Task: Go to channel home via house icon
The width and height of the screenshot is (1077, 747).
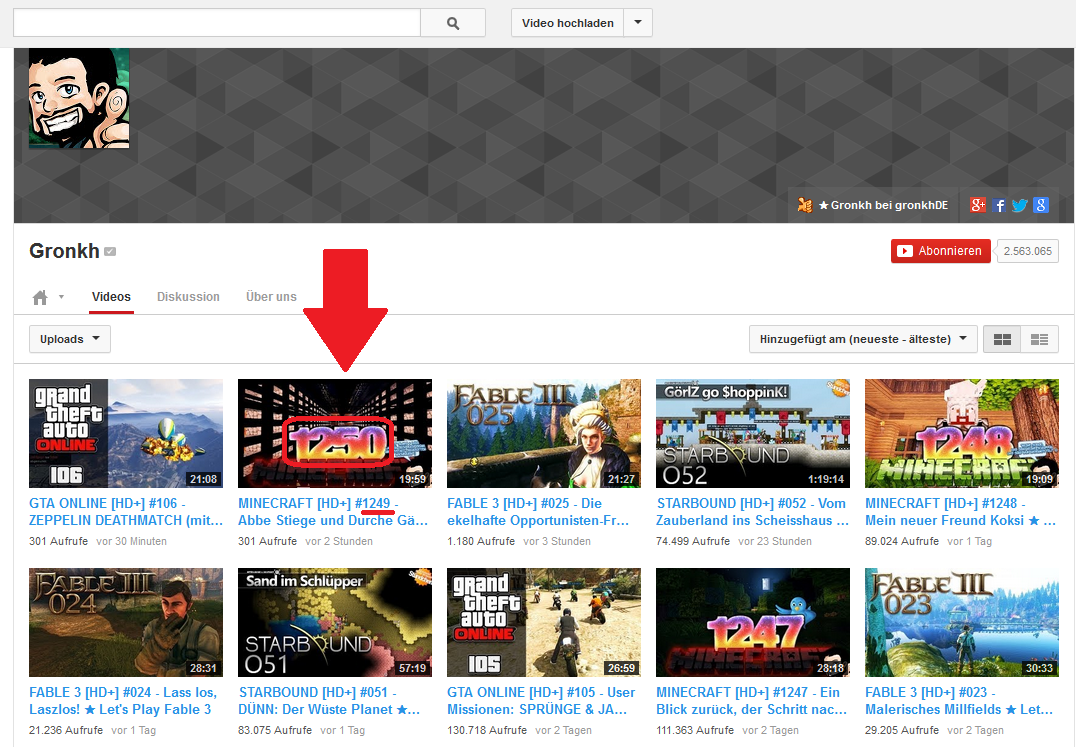Action: [x=40, y=298]
